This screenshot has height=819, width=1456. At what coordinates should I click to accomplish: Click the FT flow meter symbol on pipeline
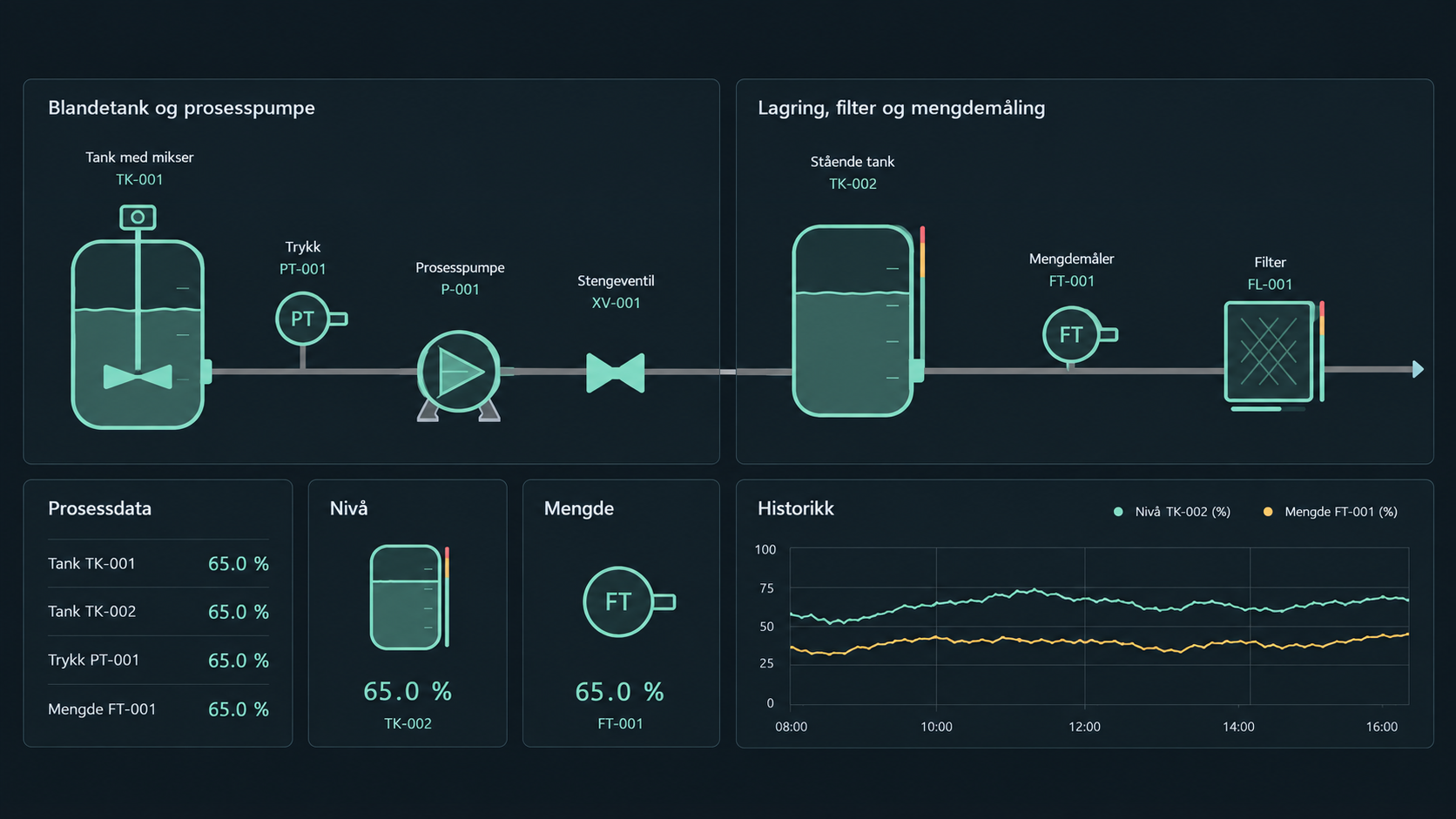click(1080, 334)
